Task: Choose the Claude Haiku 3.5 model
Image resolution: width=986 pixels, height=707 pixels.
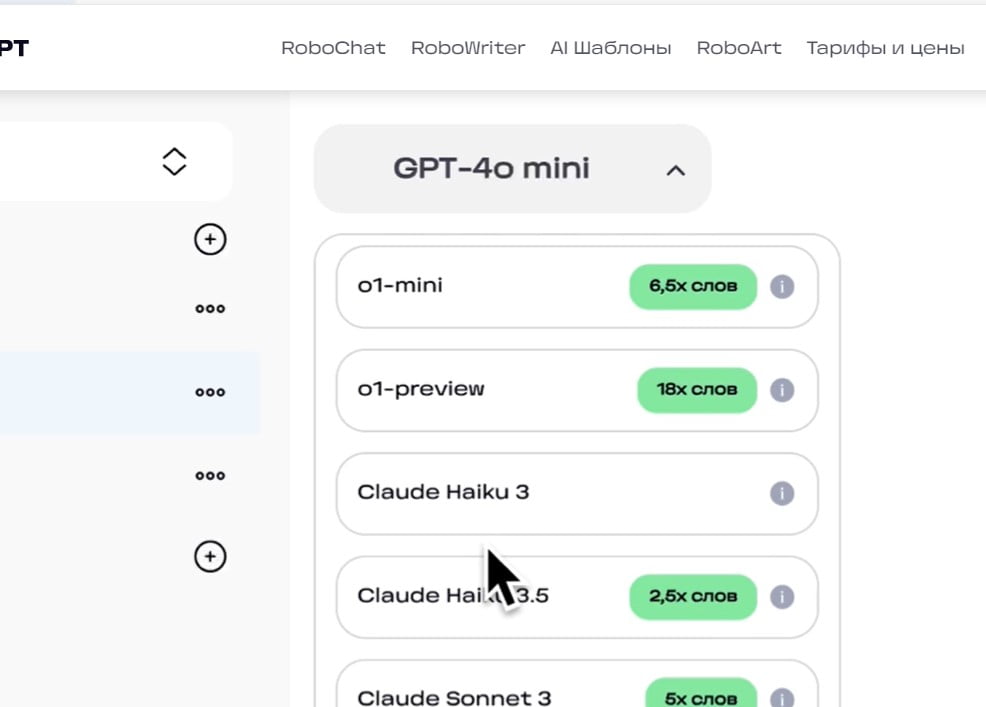Action: click(x=577, y=597)
